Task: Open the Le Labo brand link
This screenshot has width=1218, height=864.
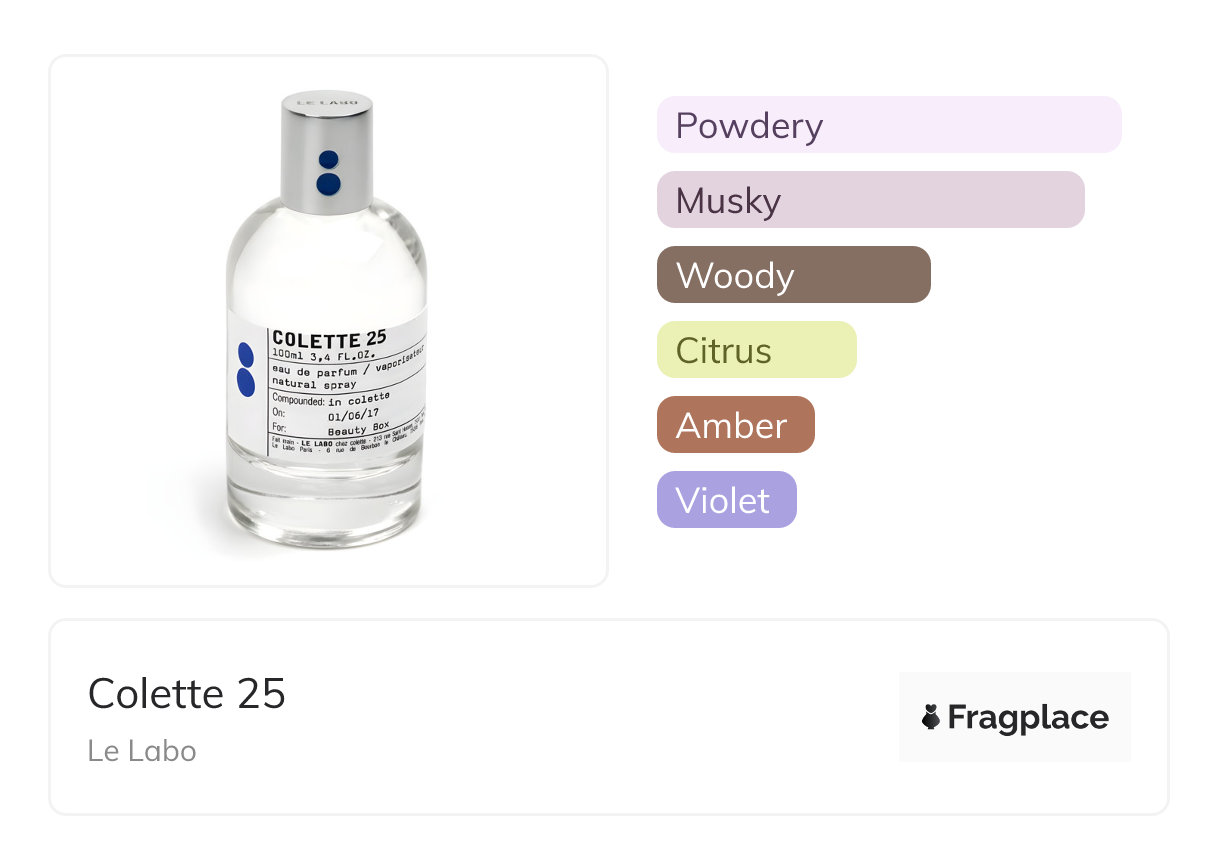Action: click(x=142, y=751)
